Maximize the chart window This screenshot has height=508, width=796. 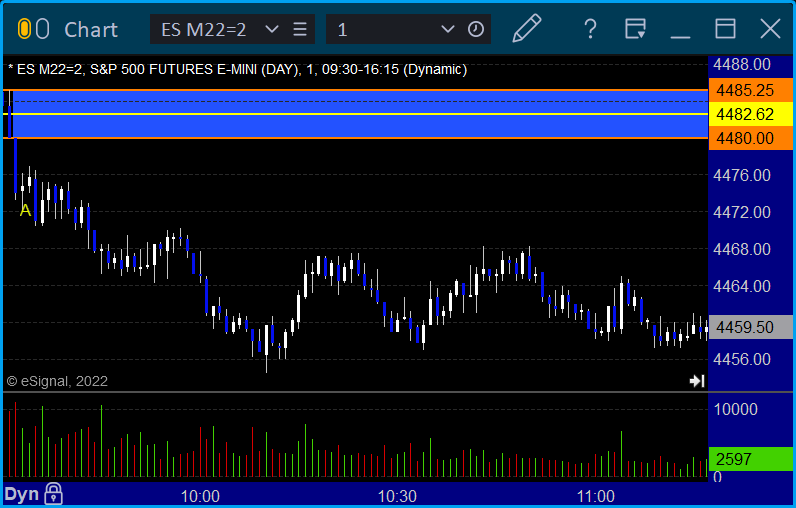(725, 29)
